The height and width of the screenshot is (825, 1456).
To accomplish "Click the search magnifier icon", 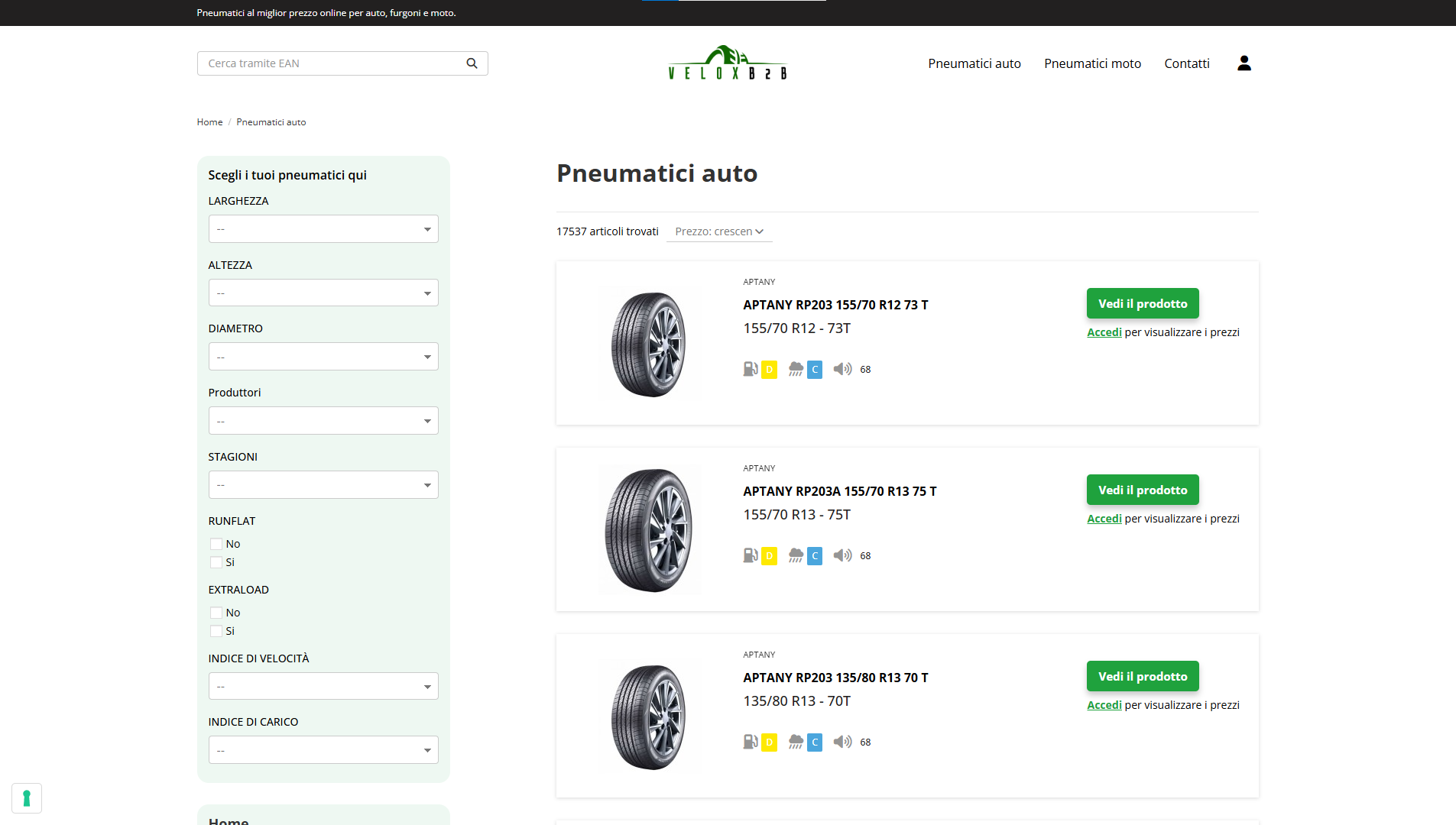I will [472, 63].
